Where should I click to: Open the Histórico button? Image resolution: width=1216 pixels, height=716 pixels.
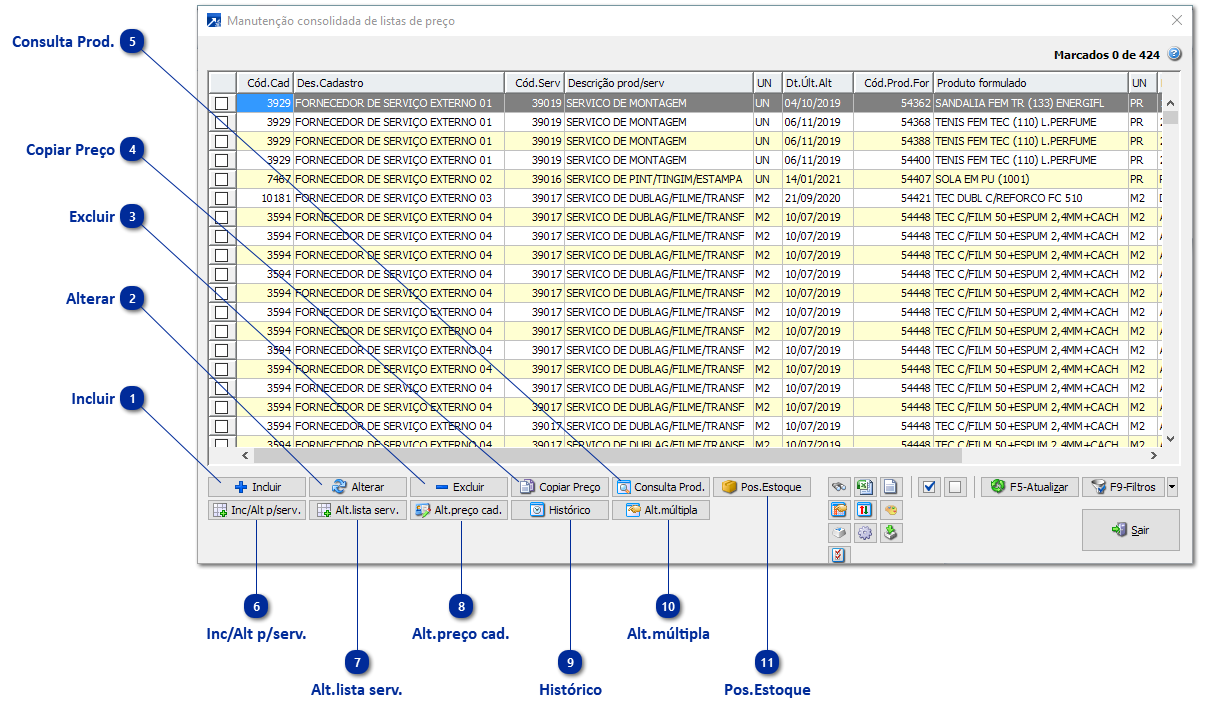pos(559,510)
